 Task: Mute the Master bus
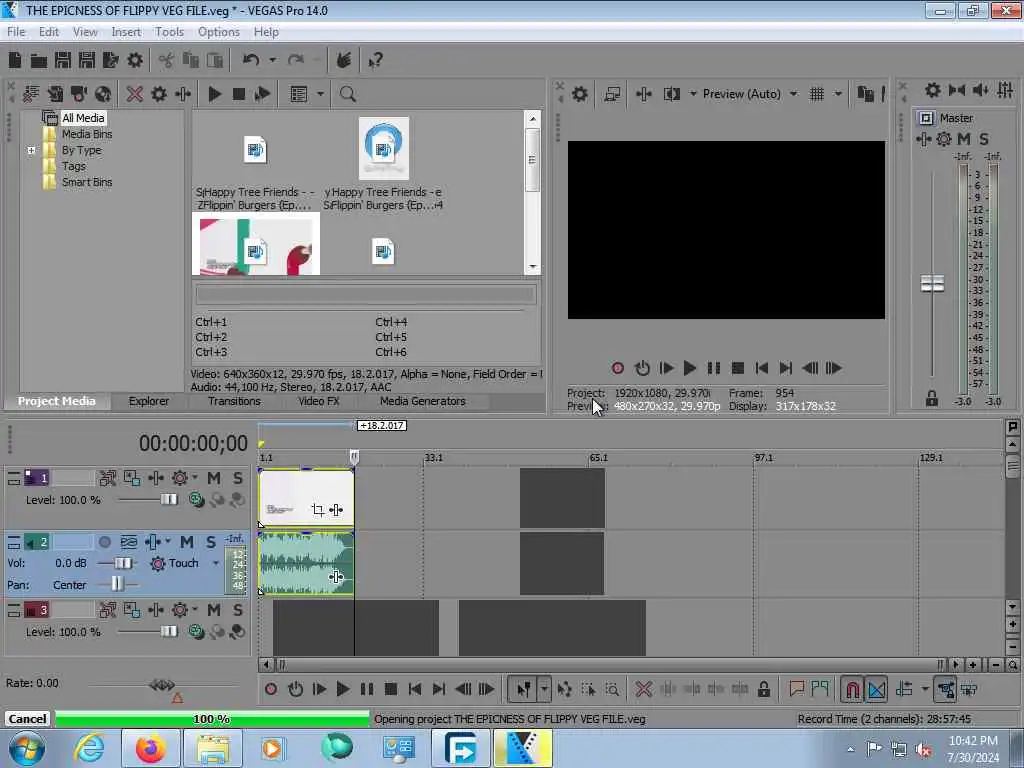964,139
